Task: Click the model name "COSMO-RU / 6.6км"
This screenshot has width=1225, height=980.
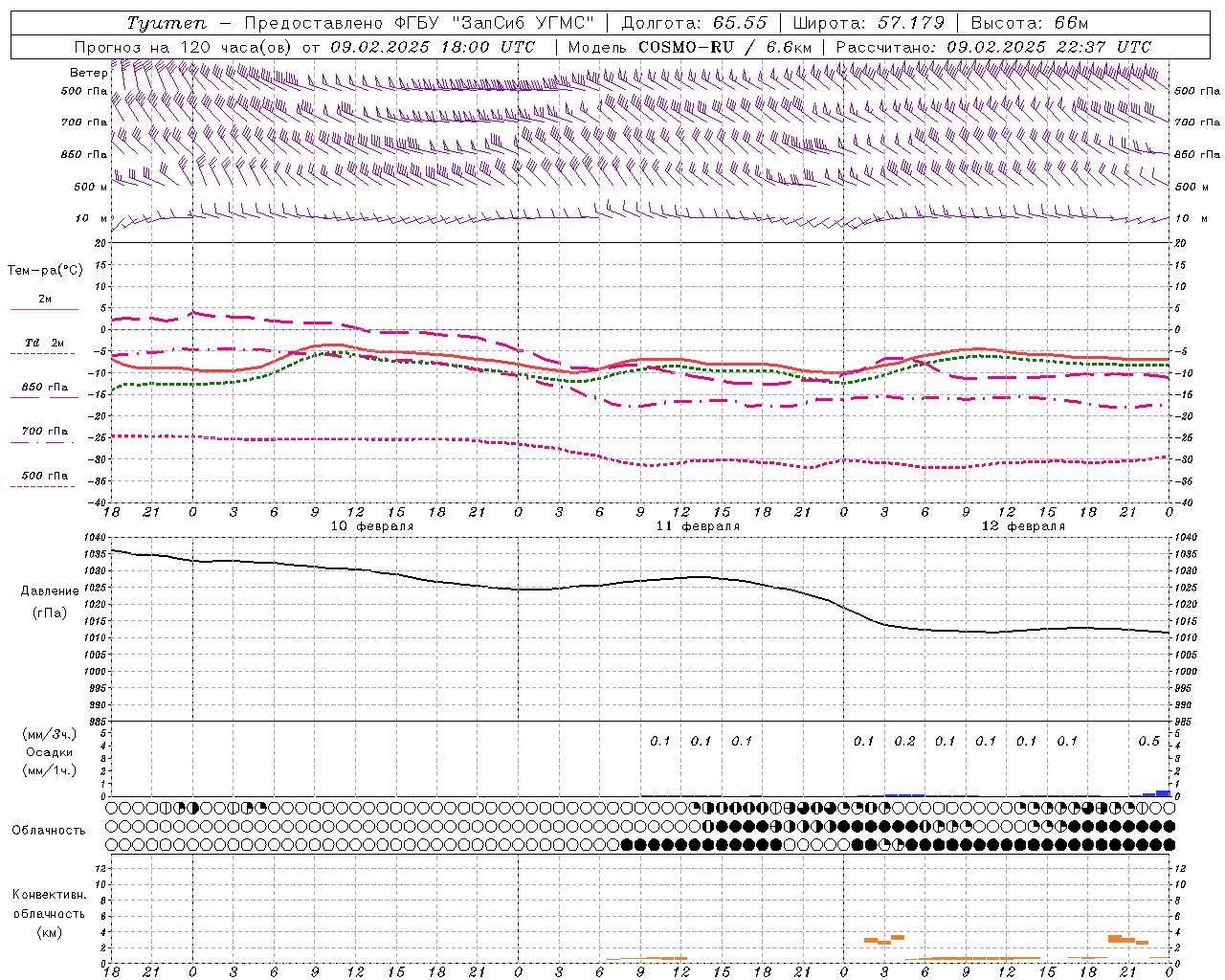Action: pyautogui.click(x=725, y=47)
